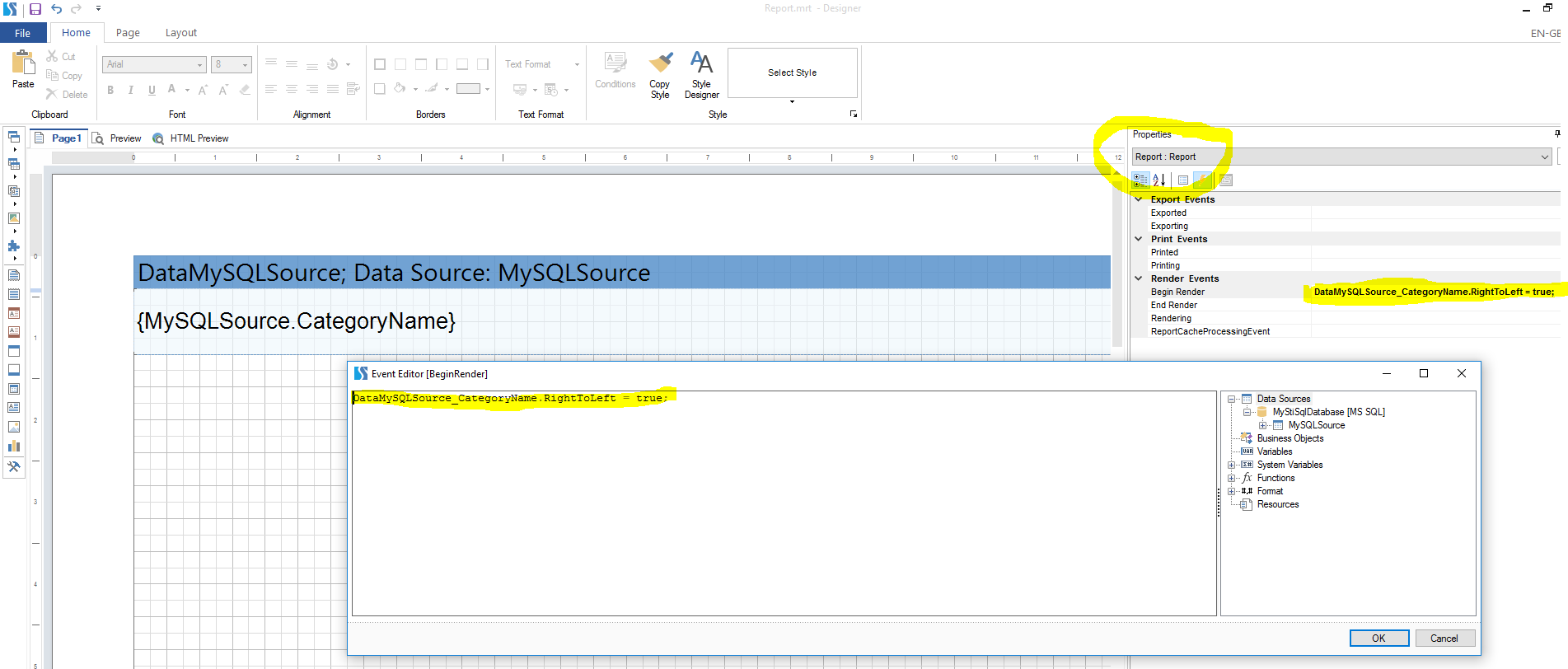The width and height of the screenshot is (1568, 669).
Task: Open the HTML Preview tab
Action: click(x=199, y=138)
